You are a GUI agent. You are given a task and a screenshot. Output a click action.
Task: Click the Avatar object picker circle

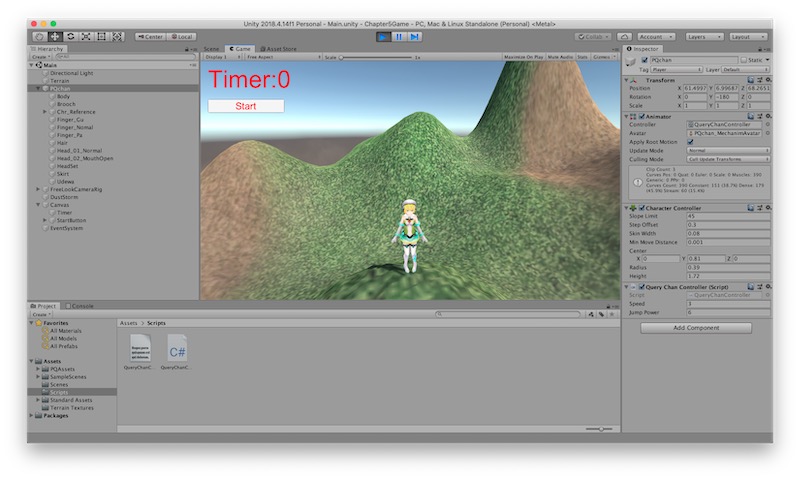(x=767, y=133)
